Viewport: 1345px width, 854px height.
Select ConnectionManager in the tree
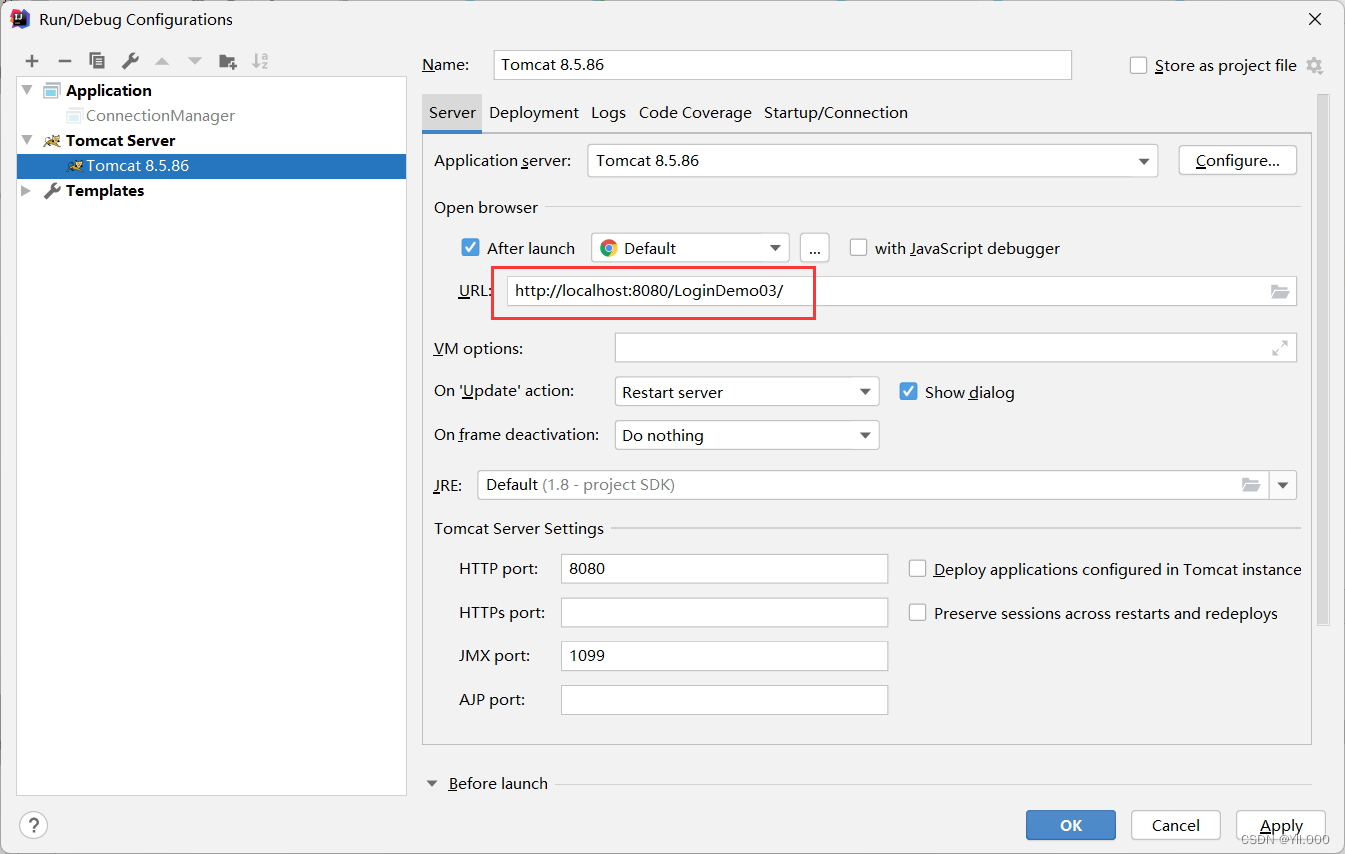[160, 115]
